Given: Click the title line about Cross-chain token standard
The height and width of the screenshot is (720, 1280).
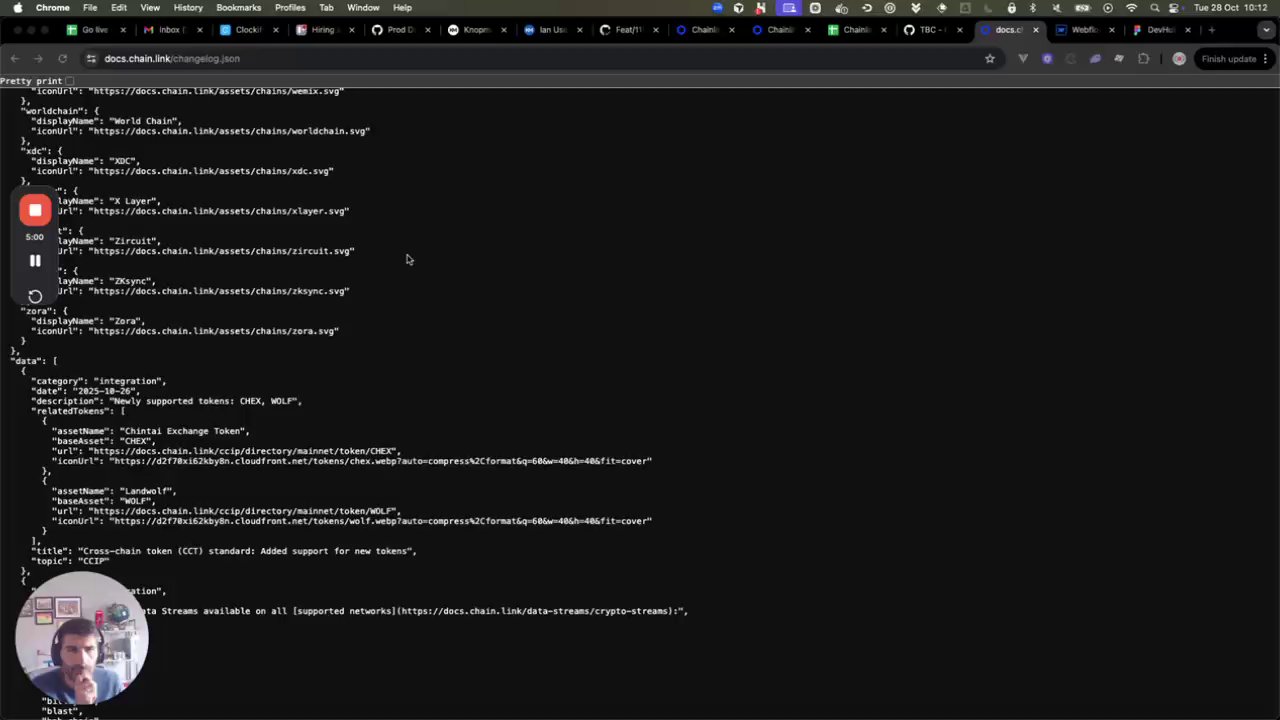Looking at the screenshot, I should [224, 551].
